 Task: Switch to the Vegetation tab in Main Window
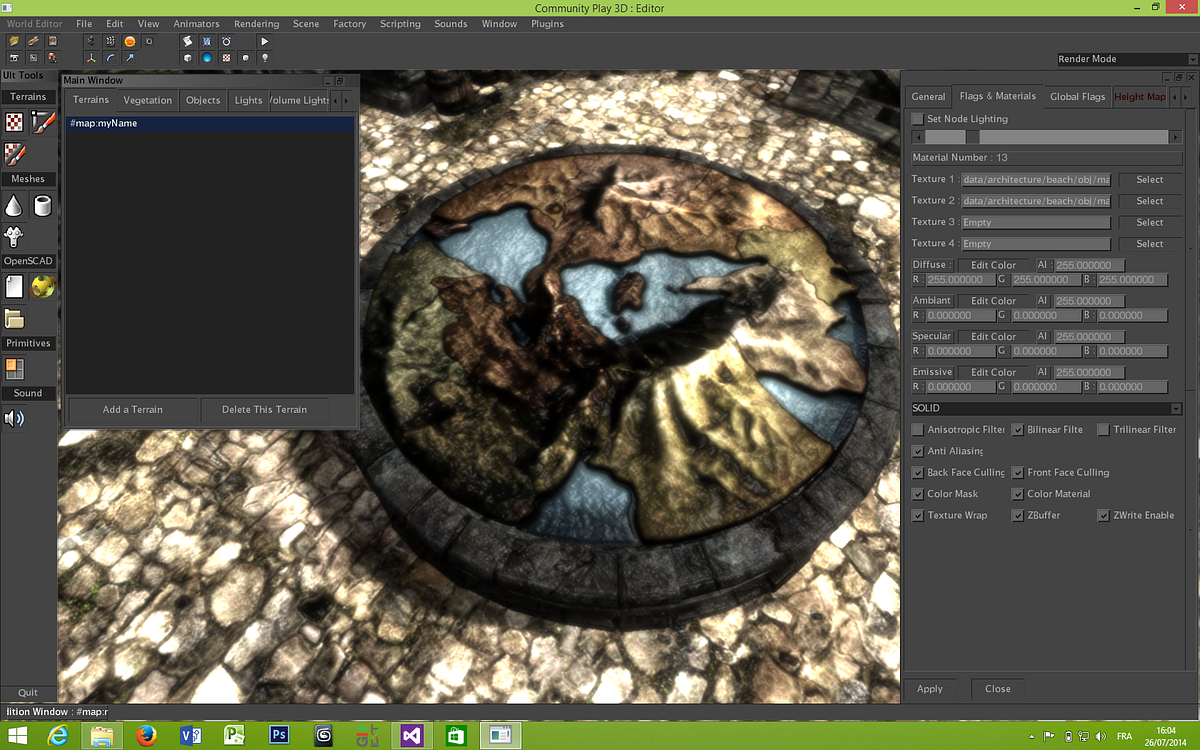coord(147,100)
